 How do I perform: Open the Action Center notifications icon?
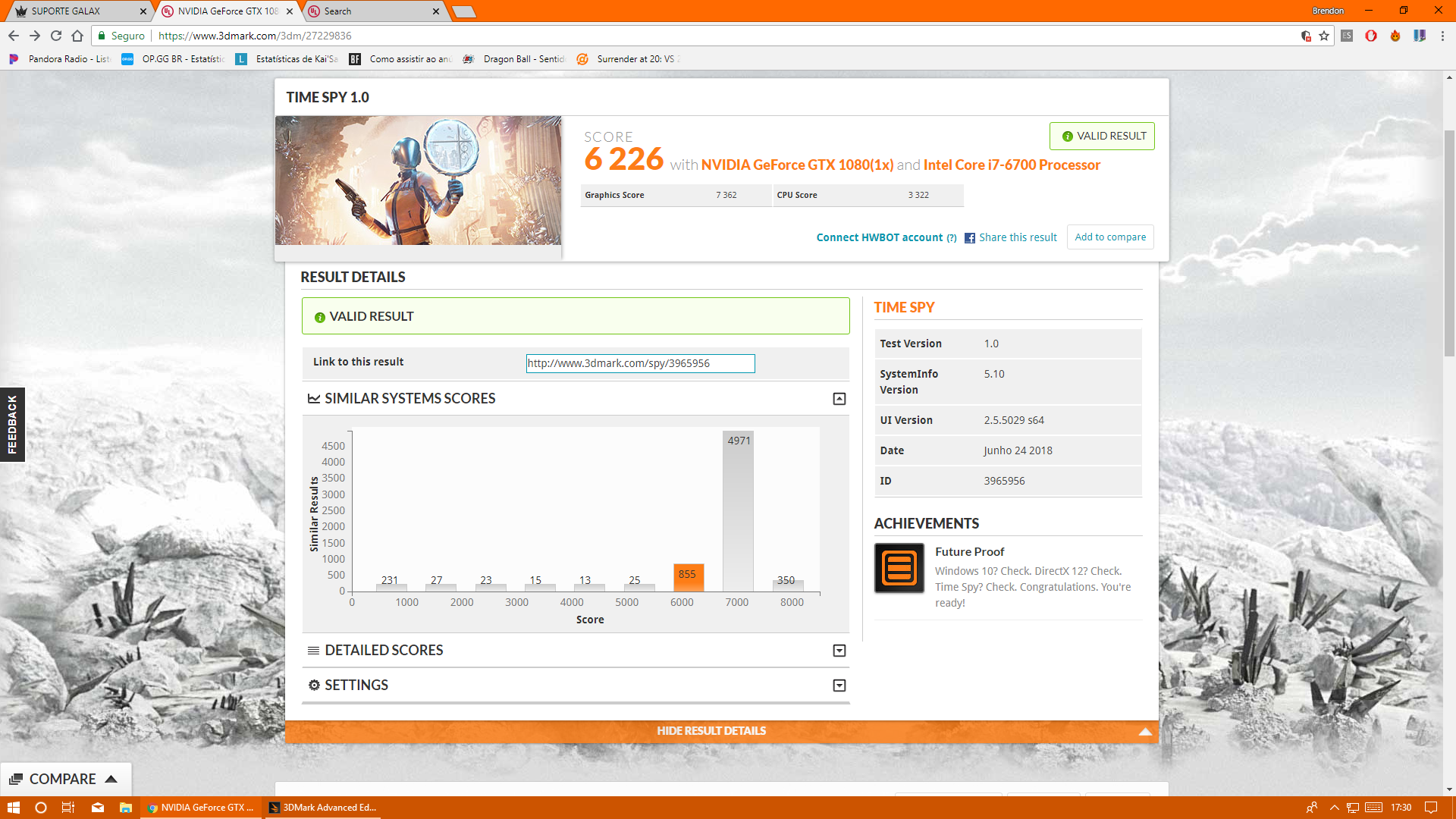[x=1431, y=808]
